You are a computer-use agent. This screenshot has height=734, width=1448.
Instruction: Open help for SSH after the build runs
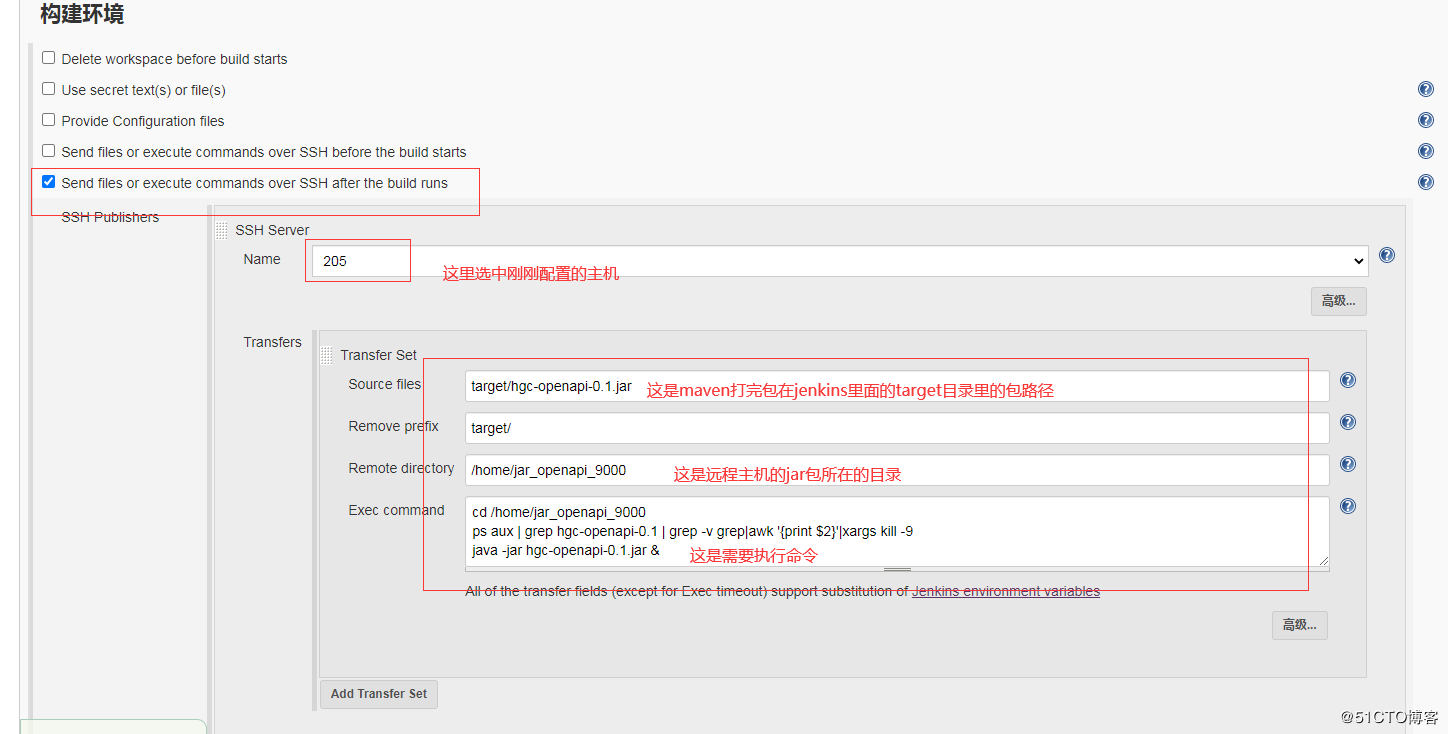(1426, 182)
